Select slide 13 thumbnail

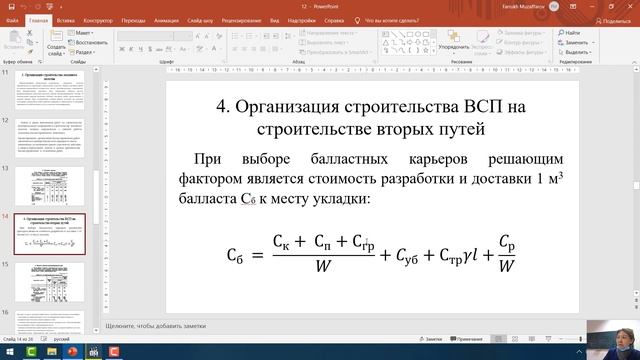coord(49,186)
